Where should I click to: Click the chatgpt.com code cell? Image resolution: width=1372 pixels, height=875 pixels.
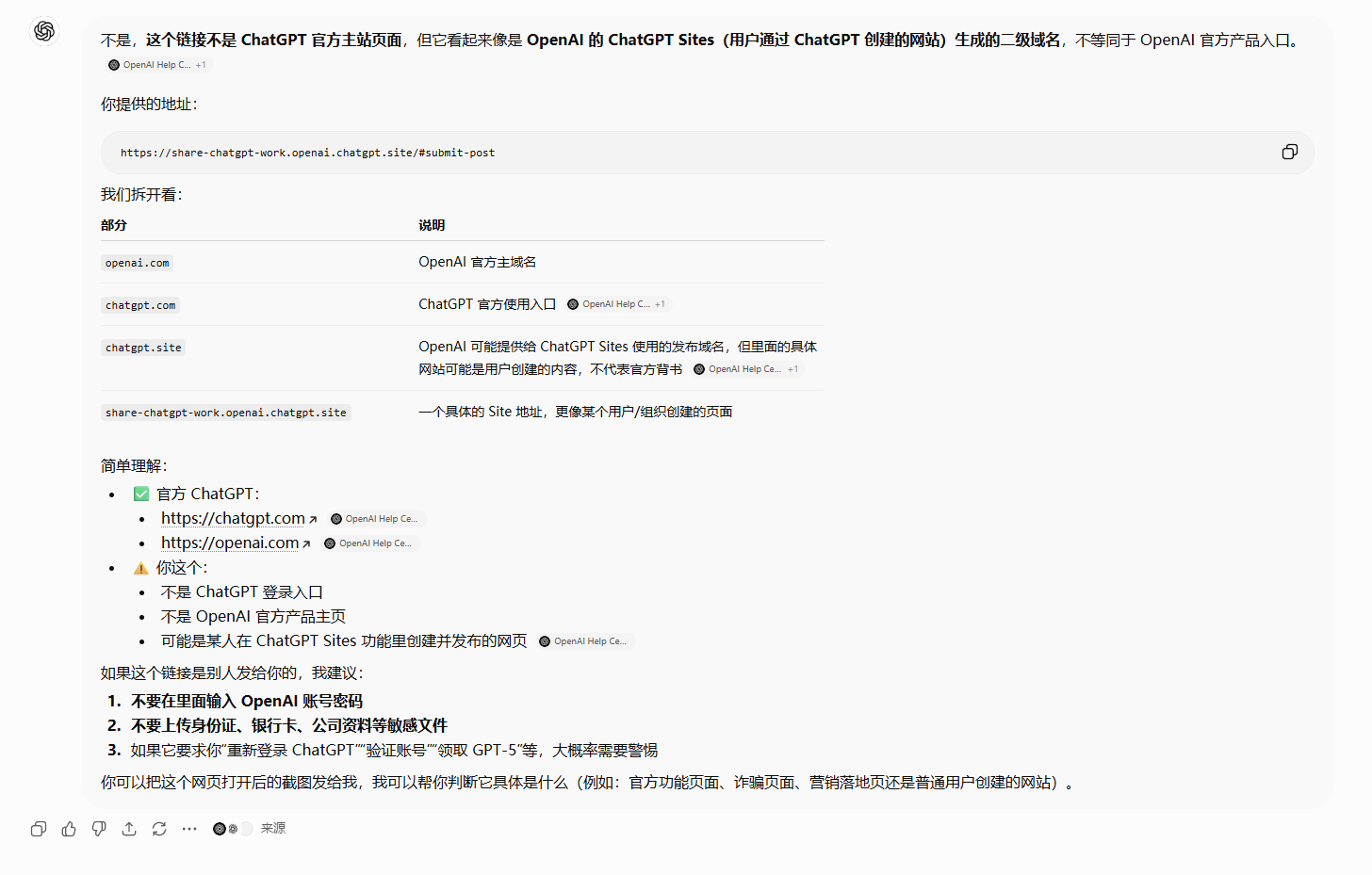click(140, 305)
